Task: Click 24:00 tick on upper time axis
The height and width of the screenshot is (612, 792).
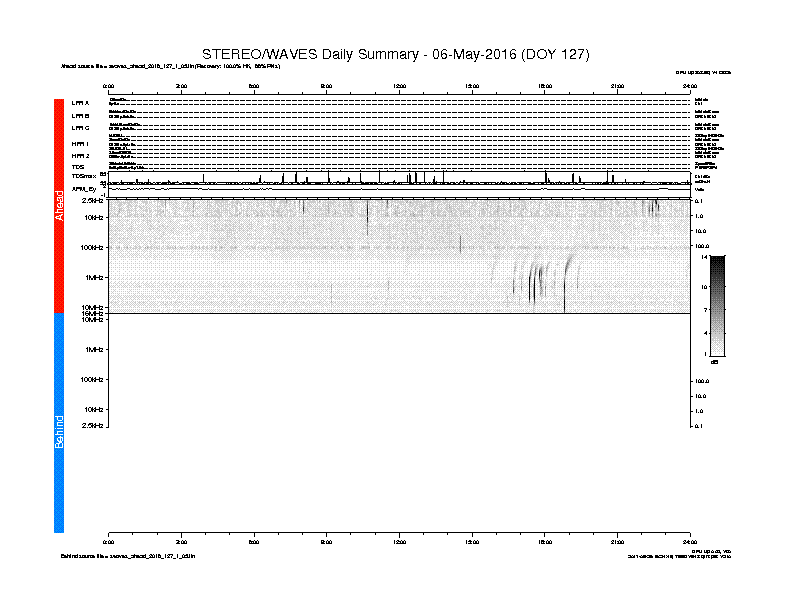Action: (x=690, y=86)
